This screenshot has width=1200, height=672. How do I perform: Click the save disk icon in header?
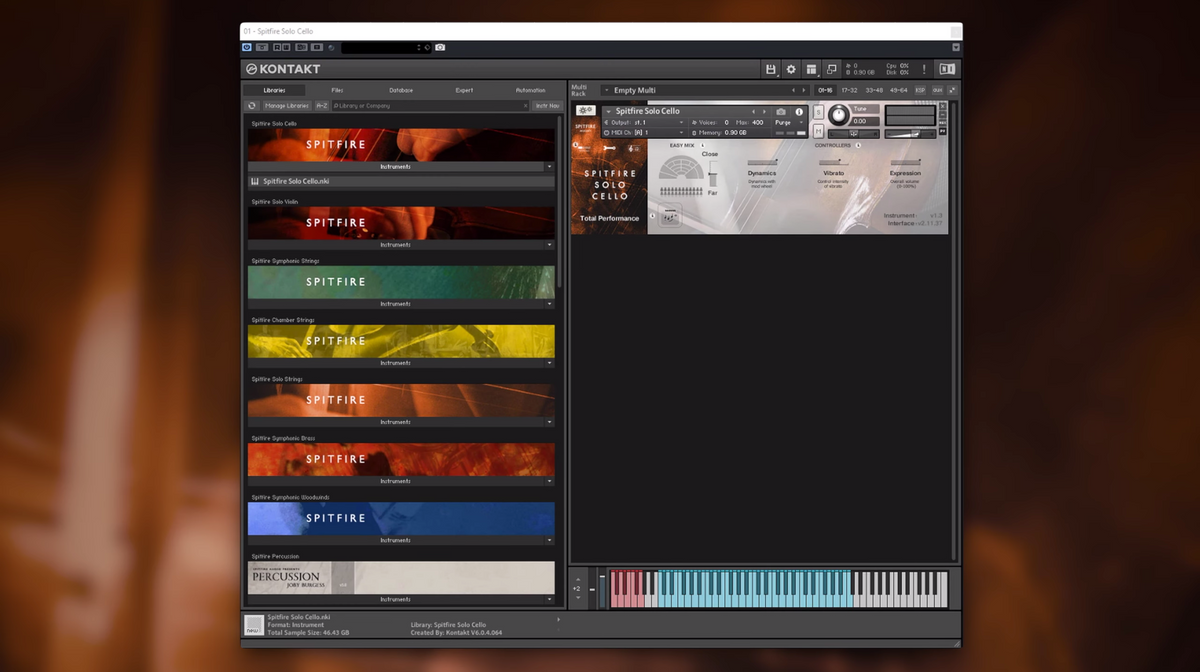tap(770, 69)
